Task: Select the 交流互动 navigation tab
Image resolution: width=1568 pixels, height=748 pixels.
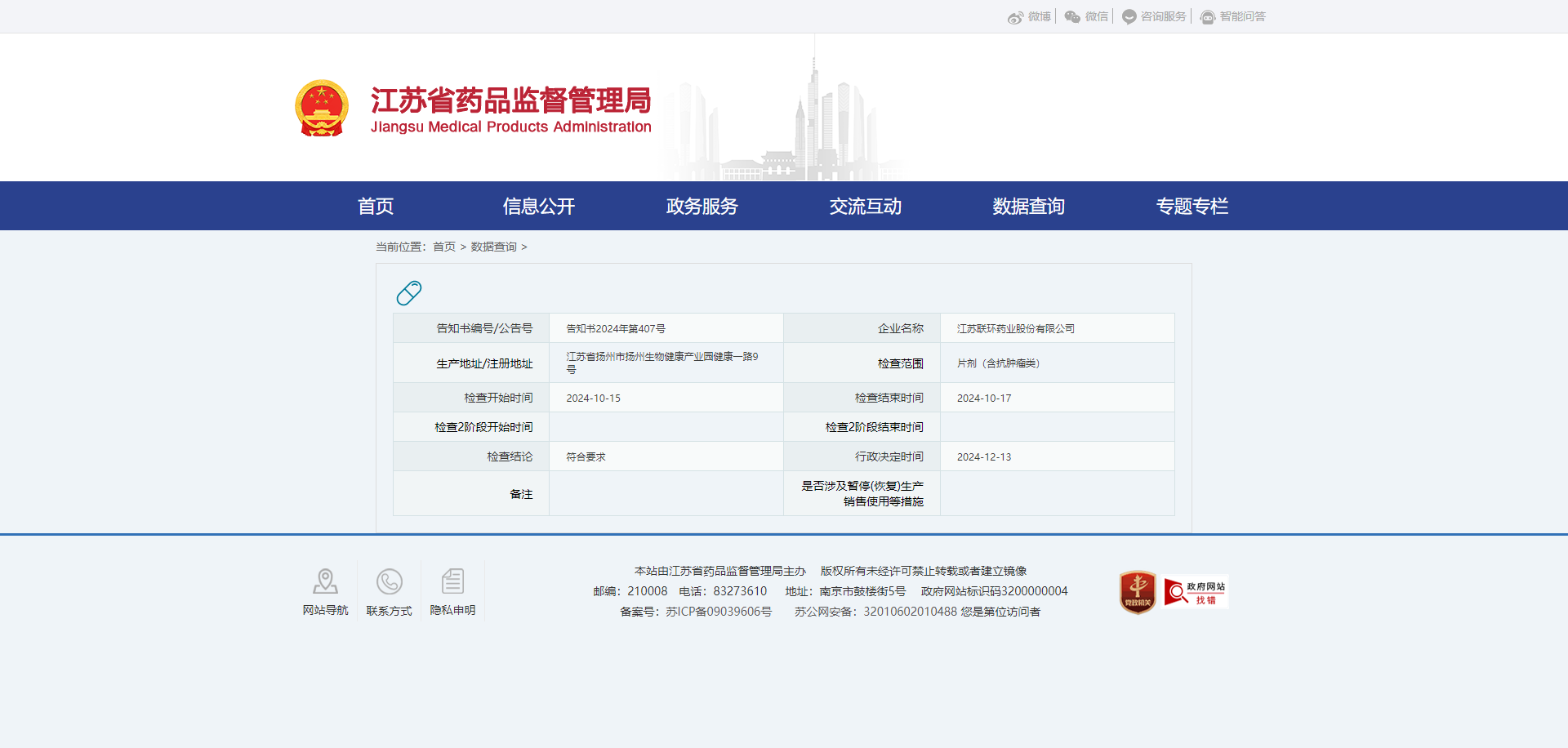Action: coord(865,206)
